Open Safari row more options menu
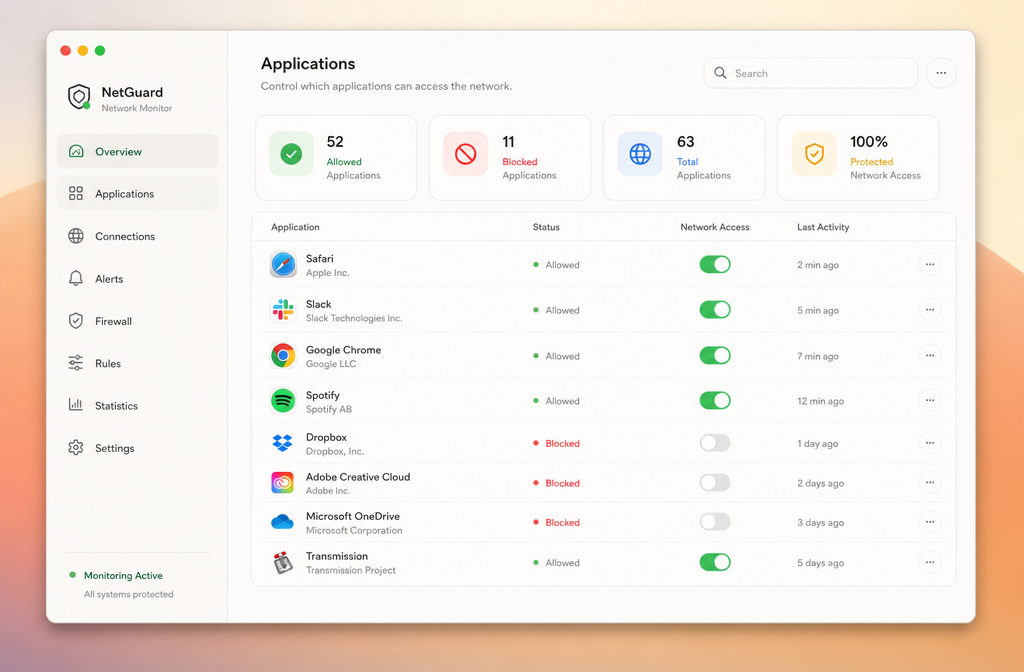Image resolution: width=1024 pixels, height=672 pixels. tap(930, 264)
